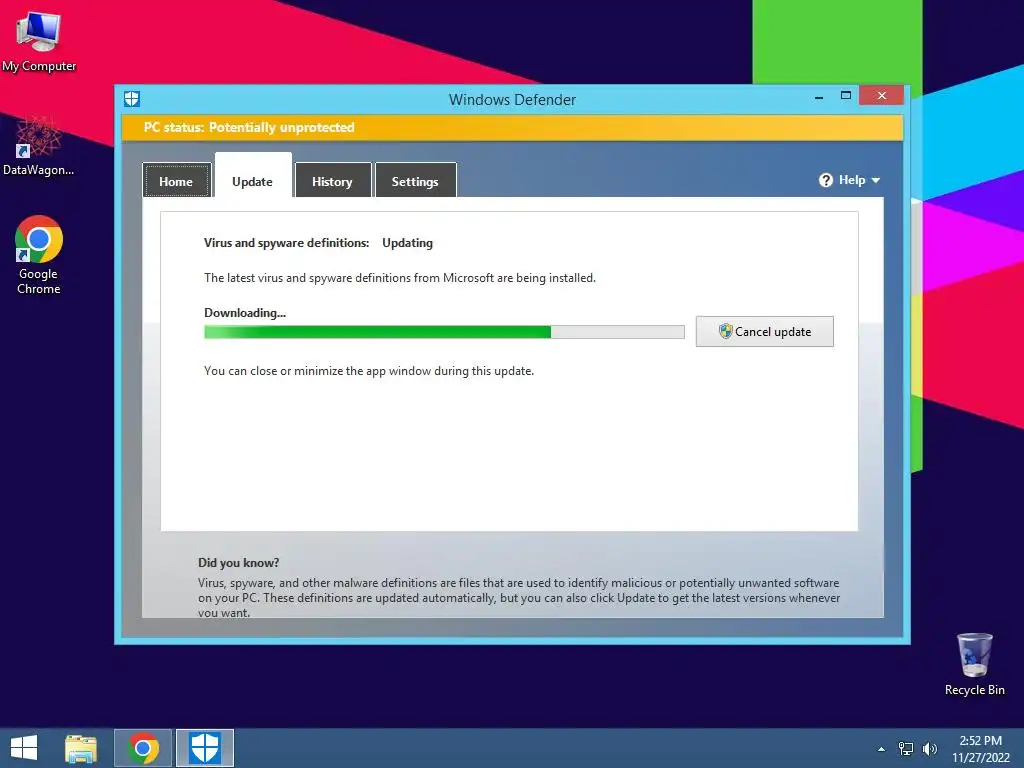Click the Windows Defender shield icon in title bar
1024x768 pixels.
(x=132, y=99)
